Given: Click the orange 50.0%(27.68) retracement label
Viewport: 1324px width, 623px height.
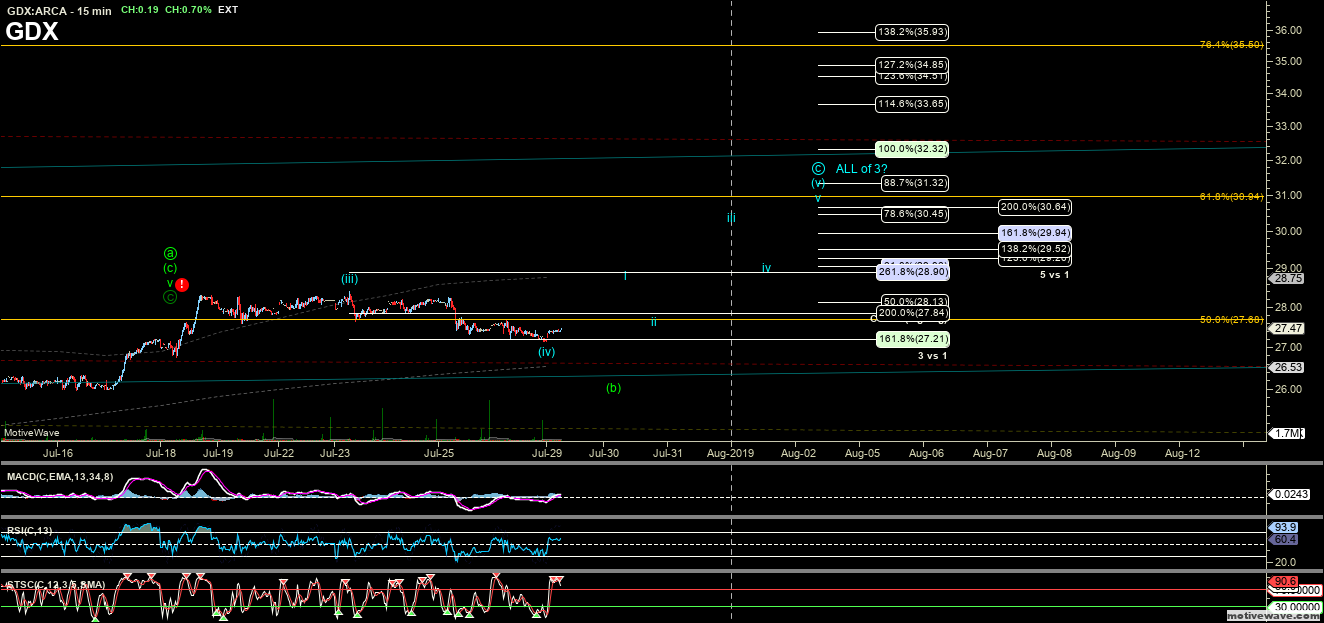Looking at the screenshot, I should pyautogui.click(x=1232, y=320).
